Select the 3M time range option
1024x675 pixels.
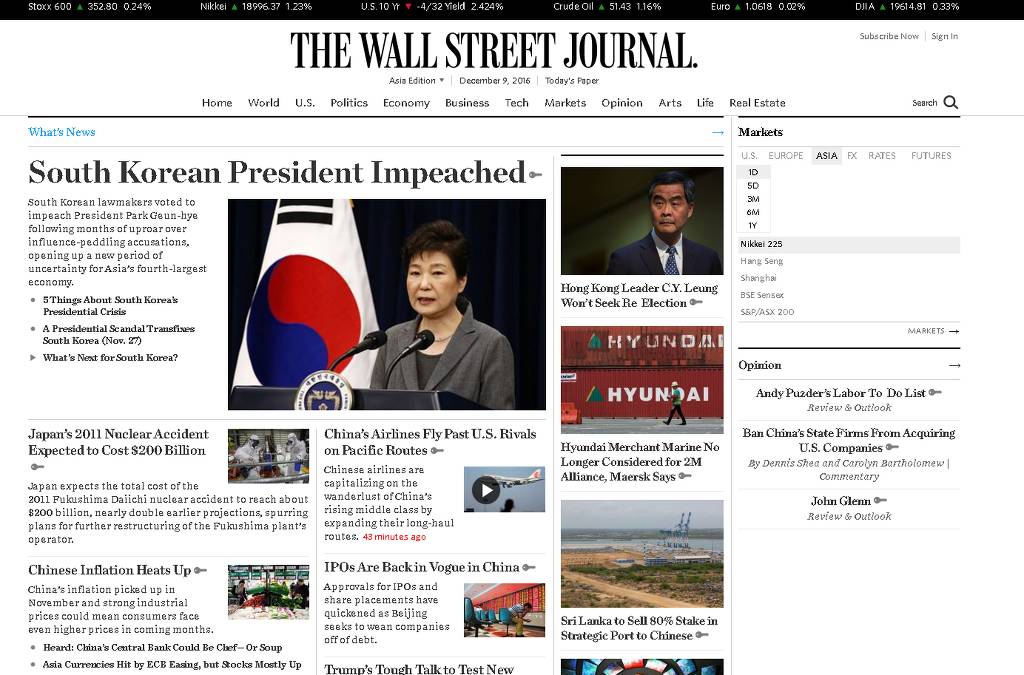click(753, 199)
